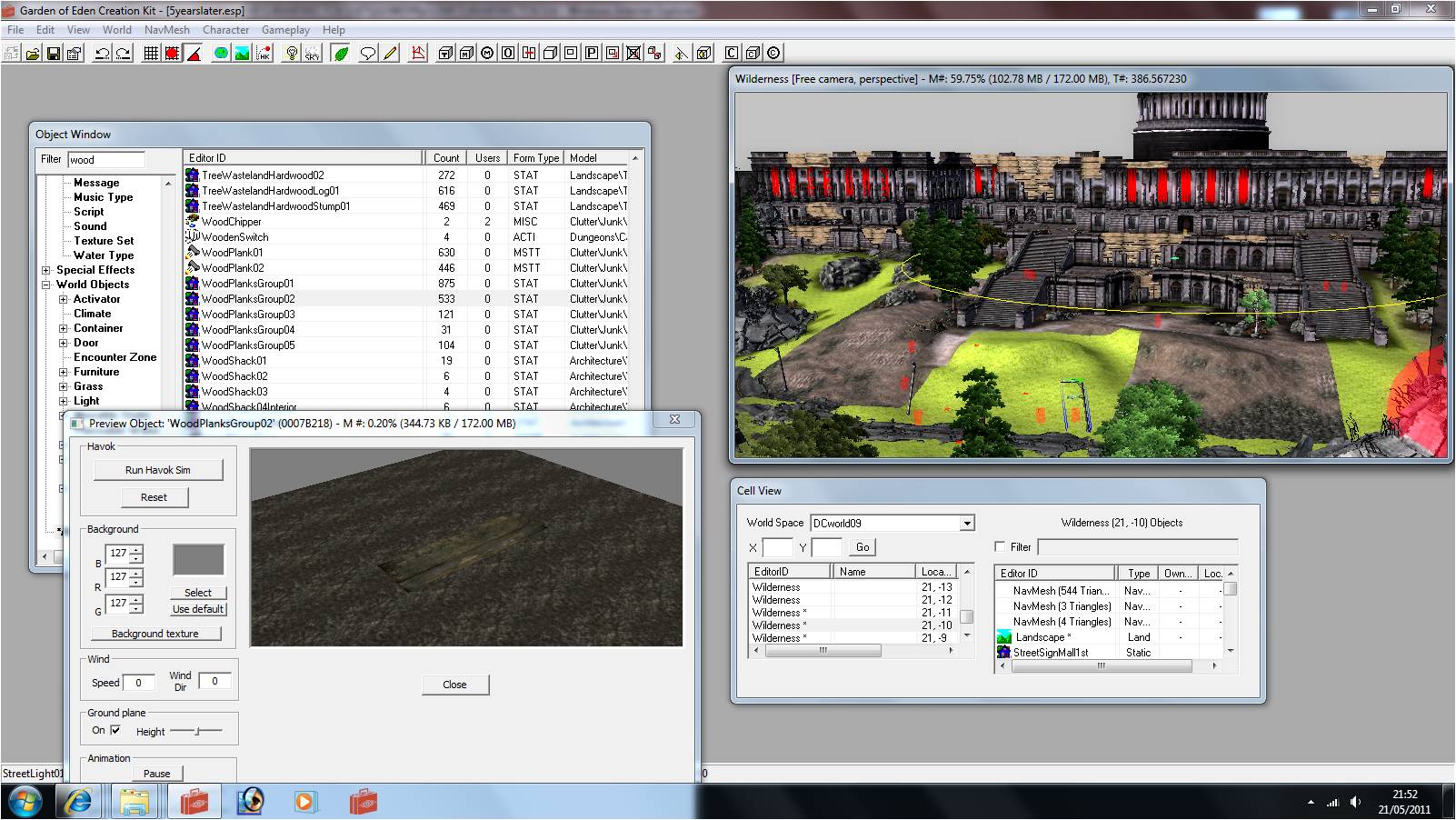This screenshot has height=820, width=1456.
Task: Click the yellow pencil toolbar icon
Action: (x=390, y=54)
